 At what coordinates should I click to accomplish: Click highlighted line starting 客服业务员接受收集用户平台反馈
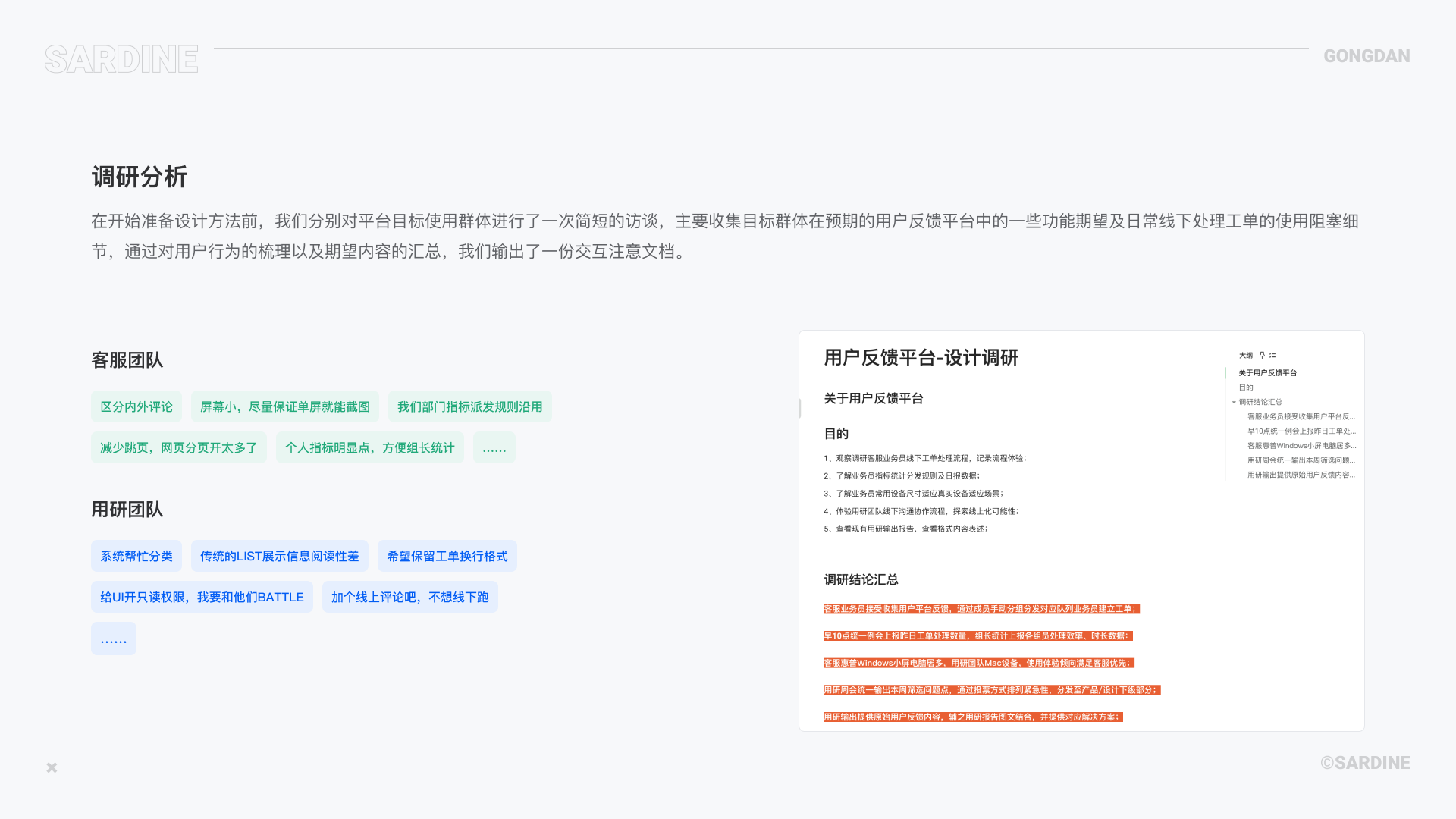coord(981,609)
